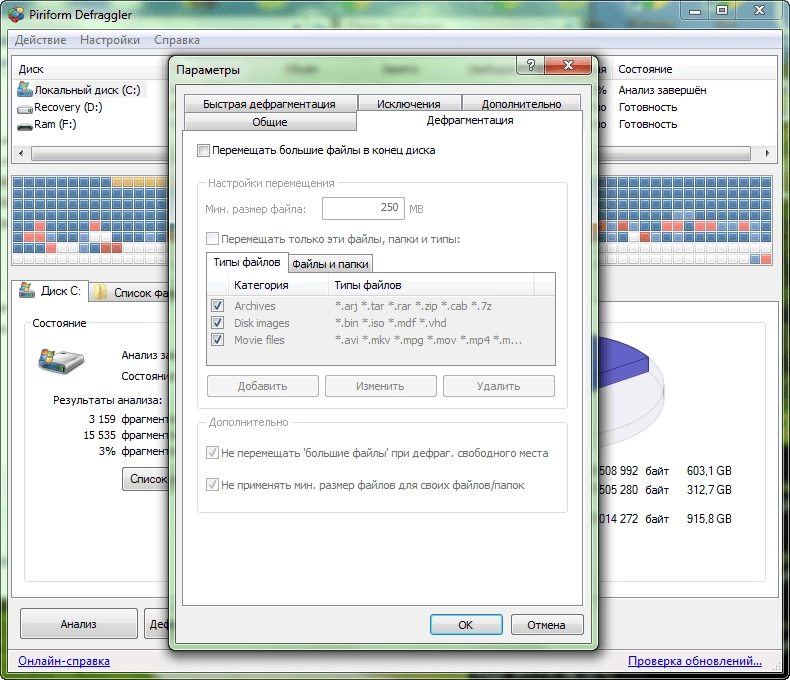The height and width of the screenshot is (680, 790).
Task: Enable Перемещать большие файлы в конец диска
Action: click(203, 150)
